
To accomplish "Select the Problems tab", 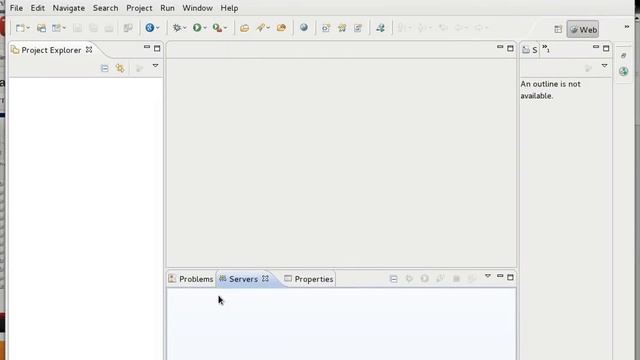I will click(x=191, y=279).
